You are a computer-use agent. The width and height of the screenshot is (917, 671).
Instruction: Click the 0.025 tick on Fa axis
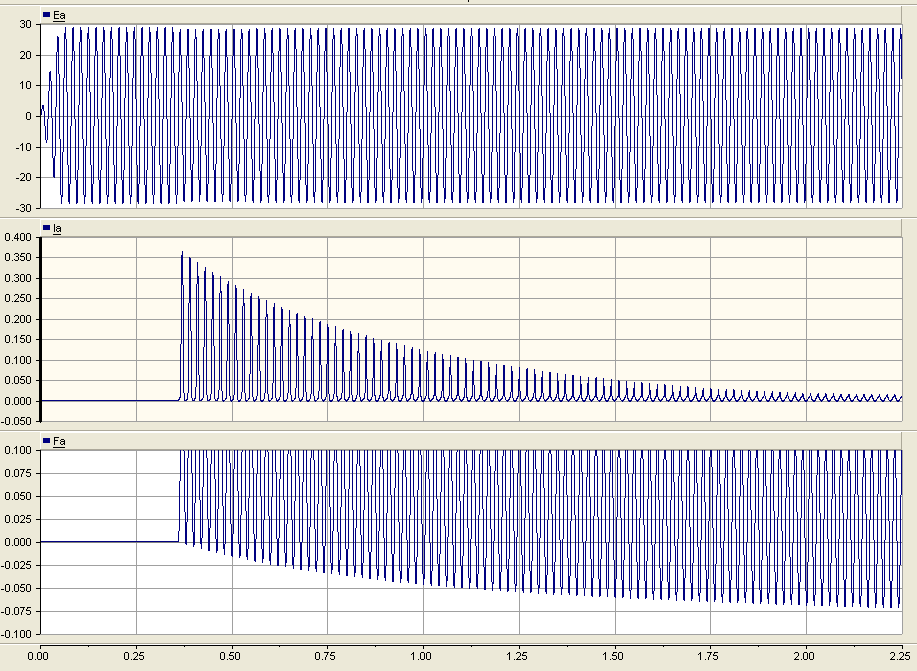[18, 519]
